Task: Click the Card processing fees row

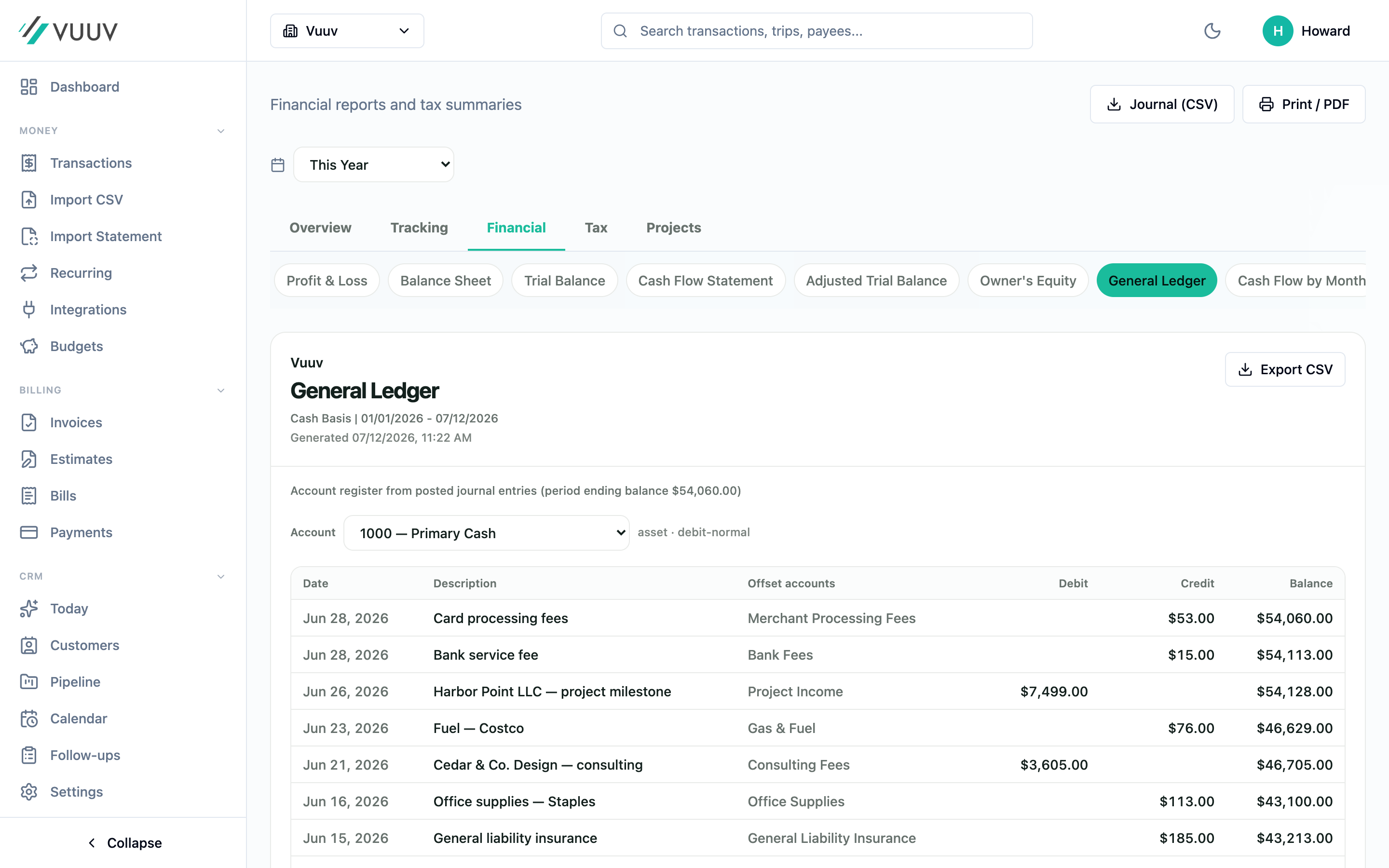Action: 817,618
